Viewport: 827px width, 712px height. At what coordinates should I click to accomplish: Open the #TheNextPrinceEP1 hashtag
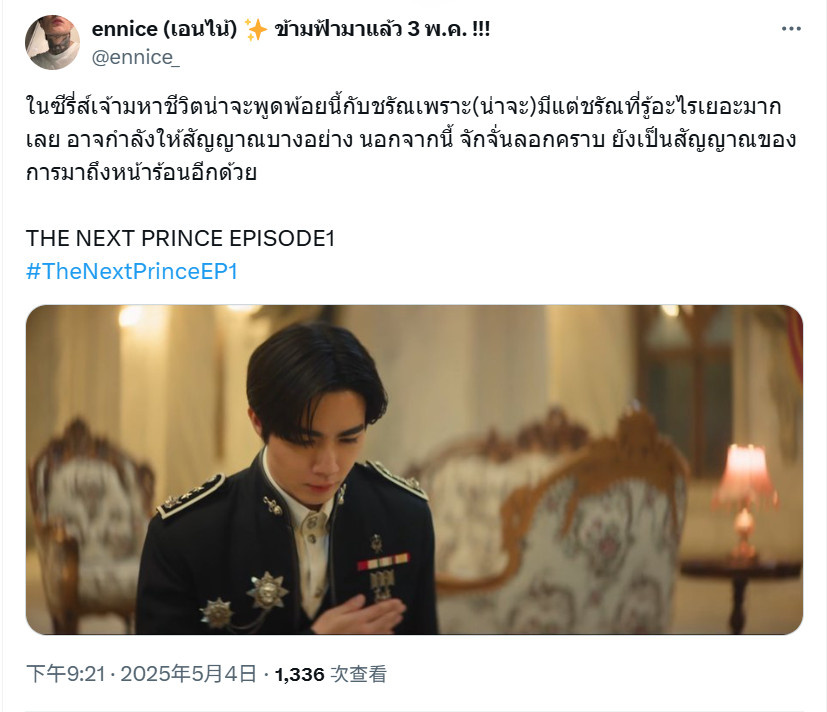(x=132, y=271)
